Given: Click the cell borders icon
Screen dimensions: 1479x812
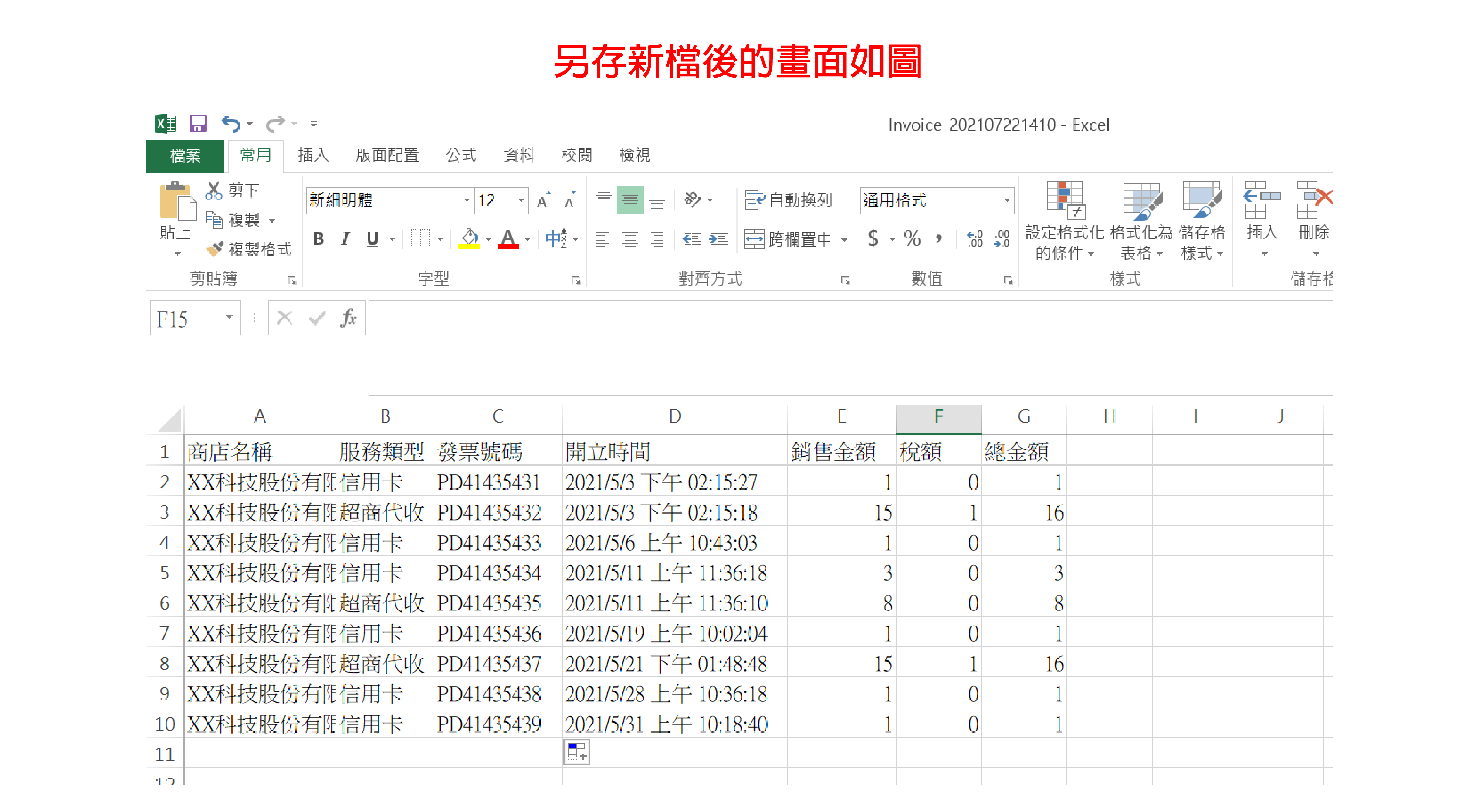Looking at the screenshot, I should pos(420,238).
